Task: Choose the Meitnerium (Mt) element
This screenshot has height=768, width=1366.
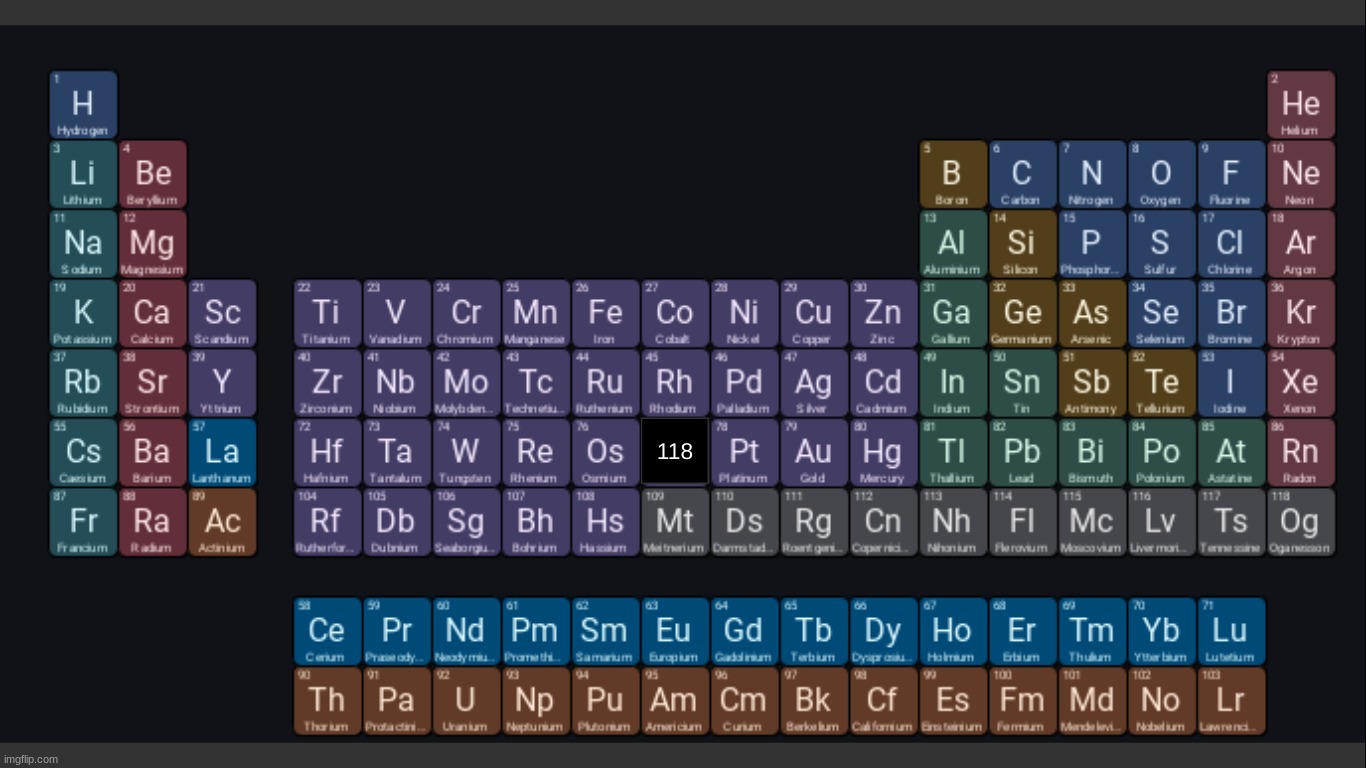Action: pos(674,522)
